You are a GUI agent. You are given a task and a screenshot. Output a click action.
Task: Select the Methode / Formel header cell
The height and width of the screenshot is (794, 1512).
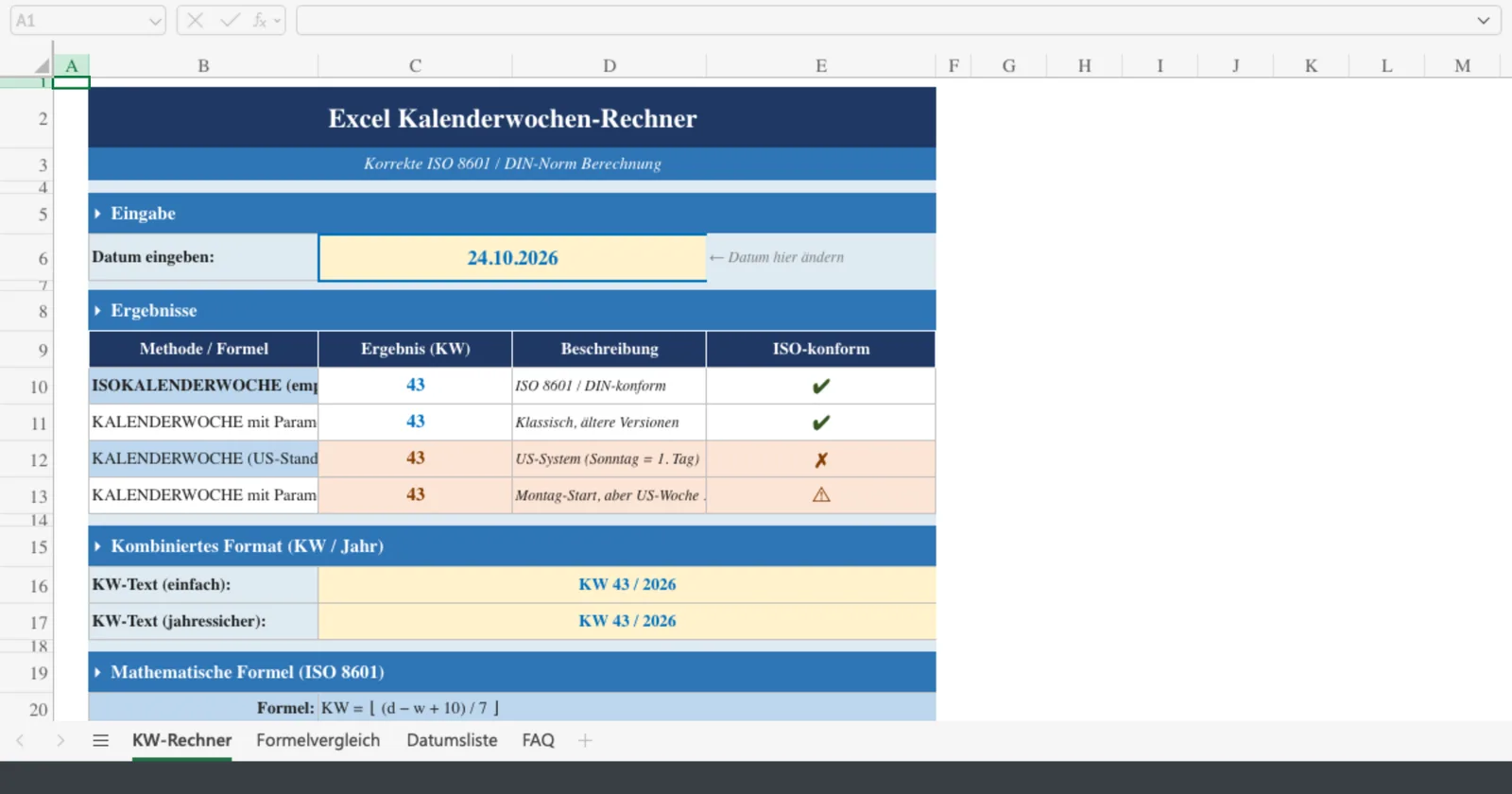pyautogui.click(x=203, y=349)
